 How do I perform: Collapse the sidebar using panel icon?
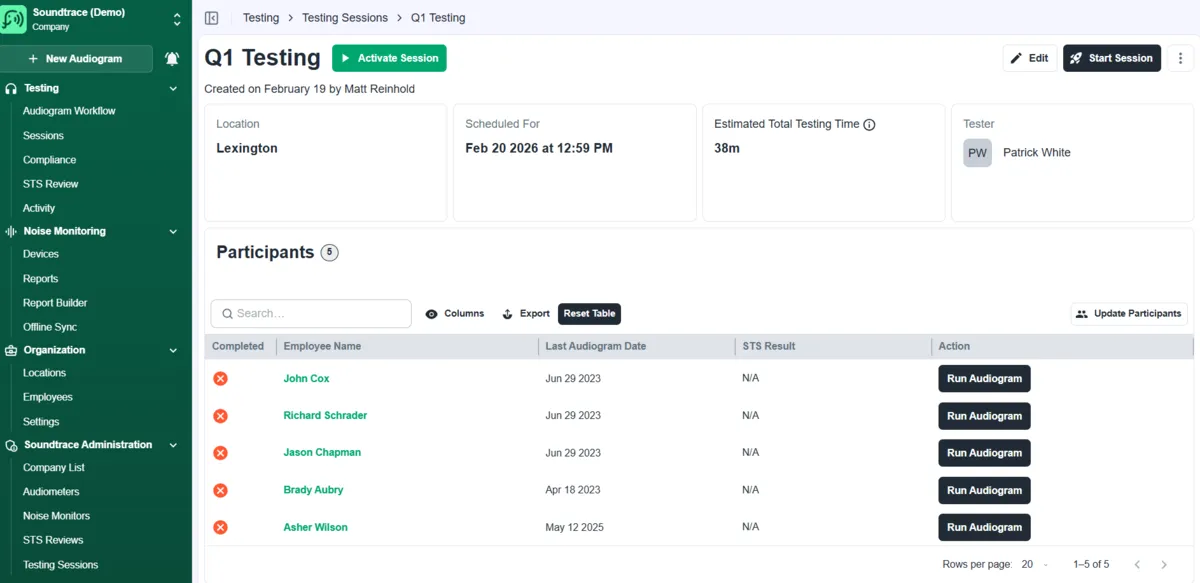211,18
